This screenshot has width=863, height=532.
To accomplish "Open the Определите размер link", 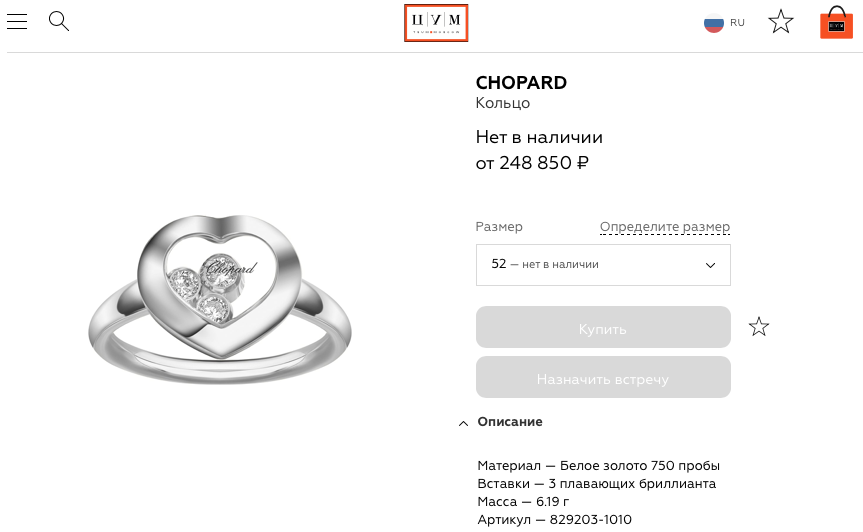I will pyautogui.click(x=665, y=227).
